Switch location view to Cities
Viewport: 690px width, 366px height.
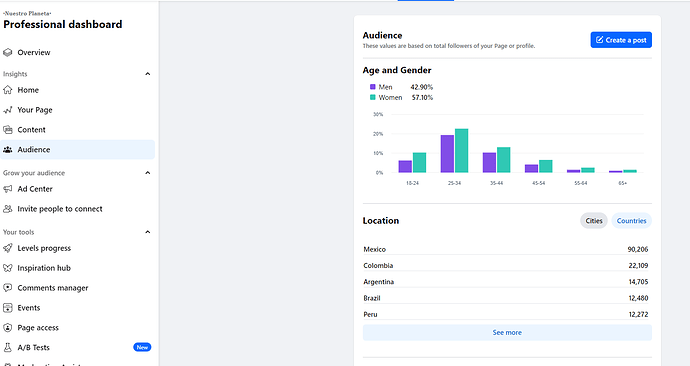tap(594, 221)
